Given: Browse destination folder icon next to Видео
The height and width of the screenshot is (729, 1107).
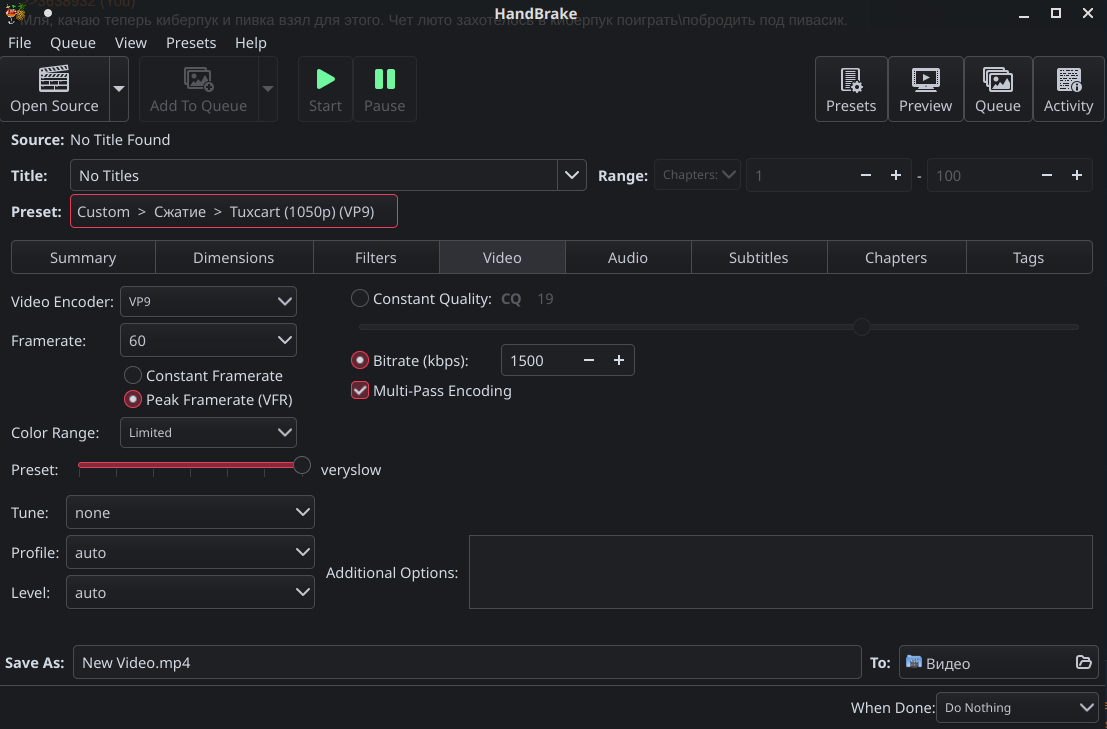Looking at the screenshot, I should coord(1083,662).
